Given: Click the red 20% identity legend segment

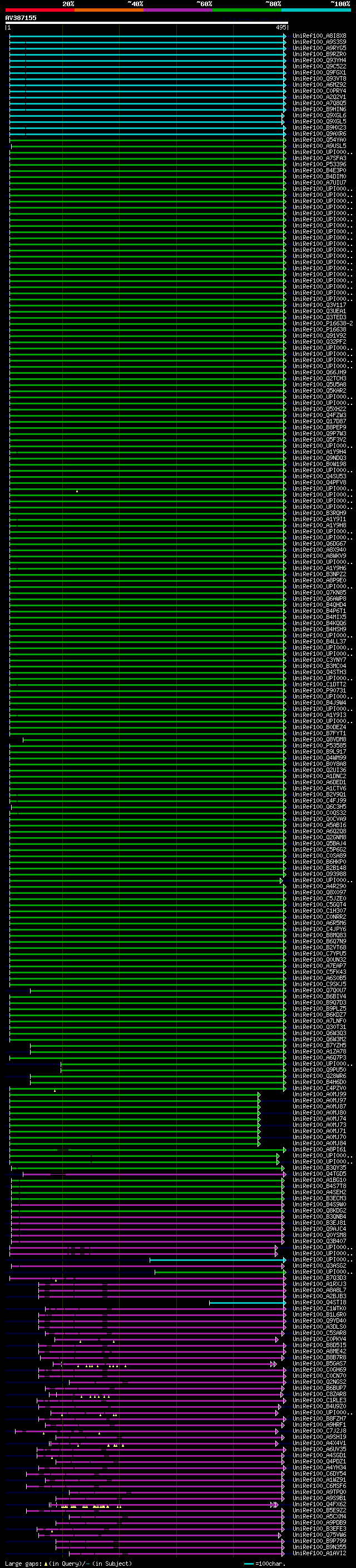Looking at the screenshot, I should click(39, 10).
